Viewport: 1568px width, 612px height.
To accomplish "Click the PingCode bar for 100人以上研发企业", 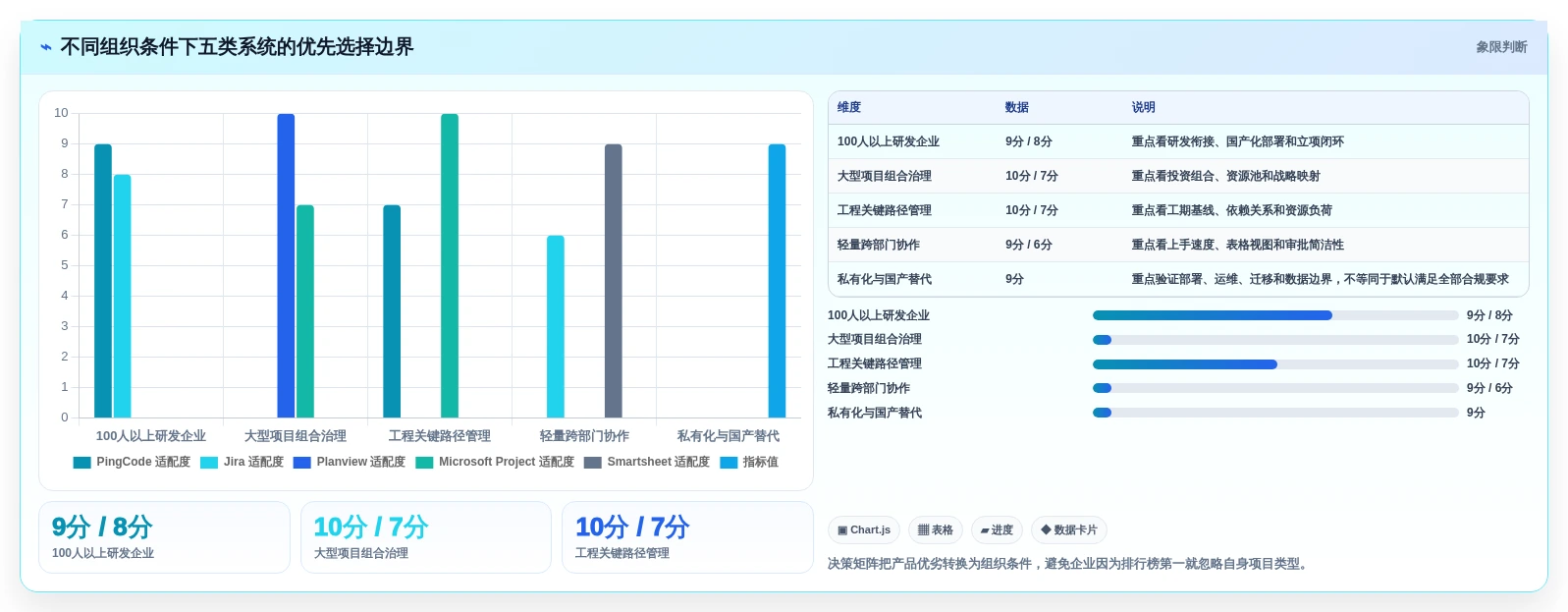I will coord(103,281).
